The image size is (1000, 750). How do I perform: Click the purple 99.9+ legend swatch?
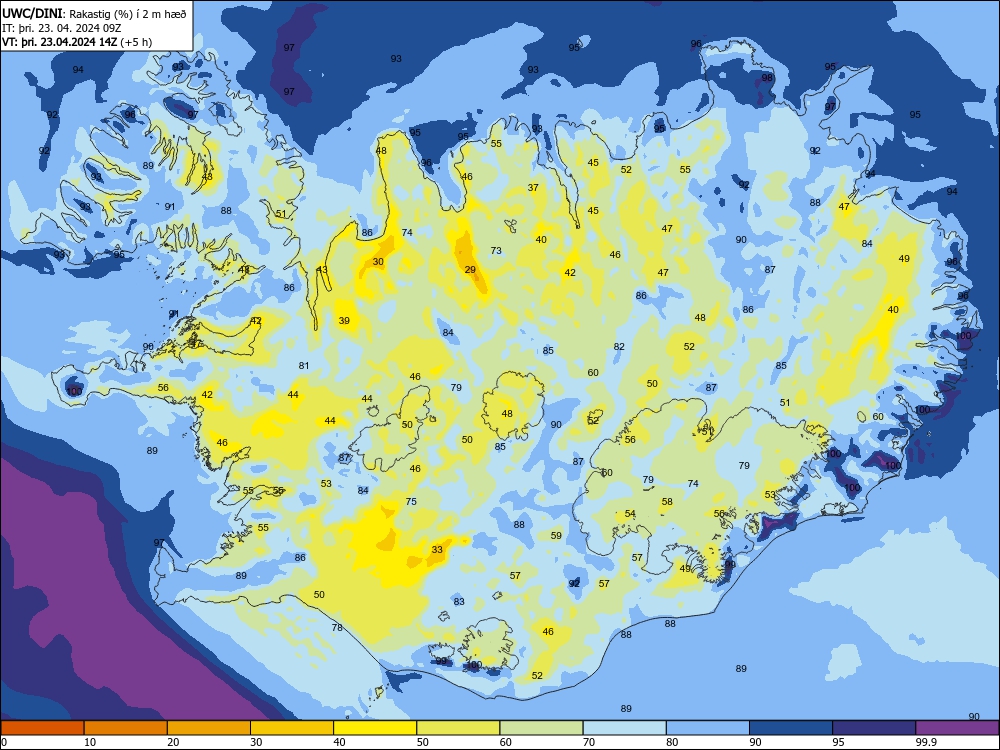point(957,728)
